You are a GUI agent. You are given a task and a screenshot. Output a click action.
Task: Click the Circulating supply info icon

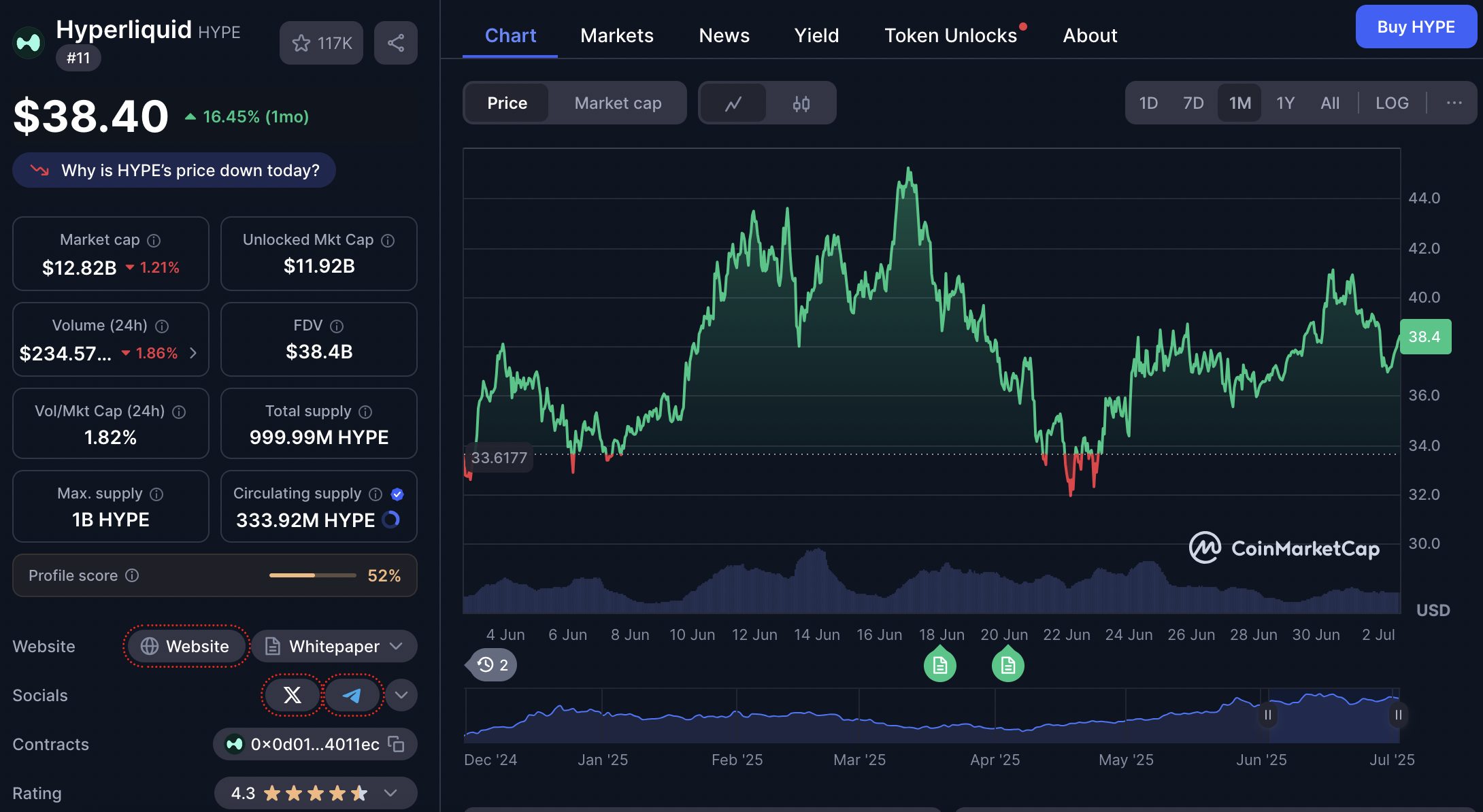[x=376, y=494]
